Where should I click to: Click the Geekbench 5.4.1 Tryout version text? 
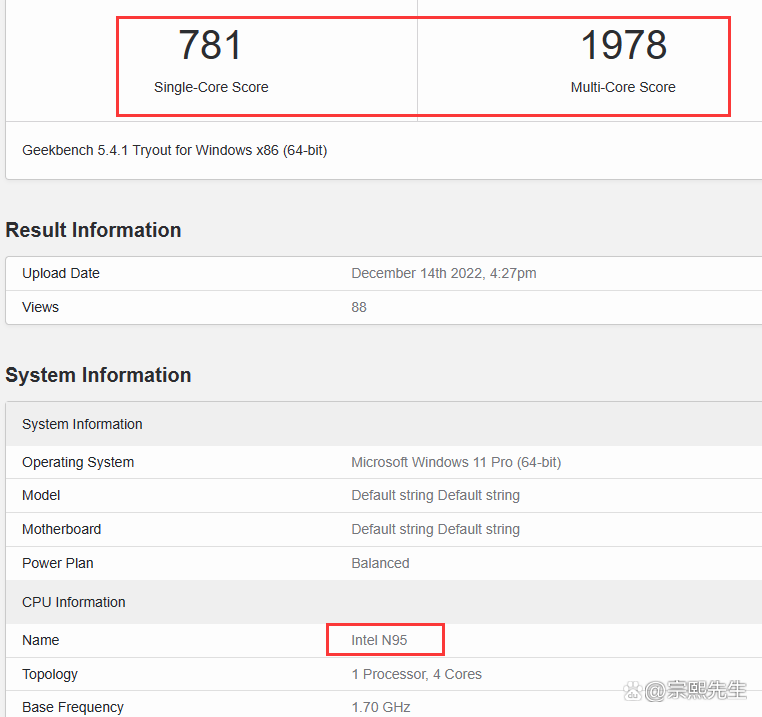(x=174, y=150)
